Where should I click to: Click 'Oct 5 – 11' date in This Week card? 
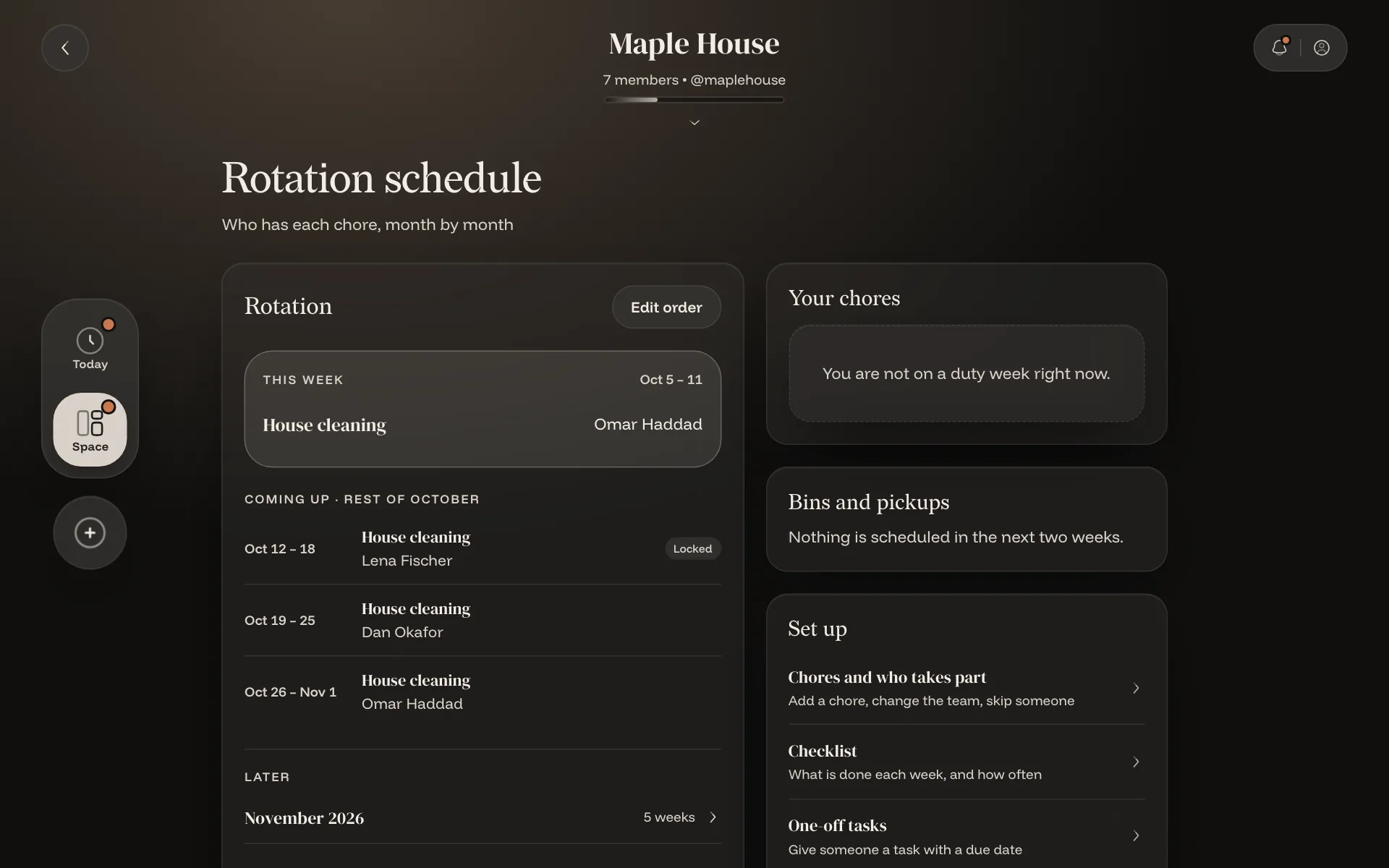[x=671, y=380]
